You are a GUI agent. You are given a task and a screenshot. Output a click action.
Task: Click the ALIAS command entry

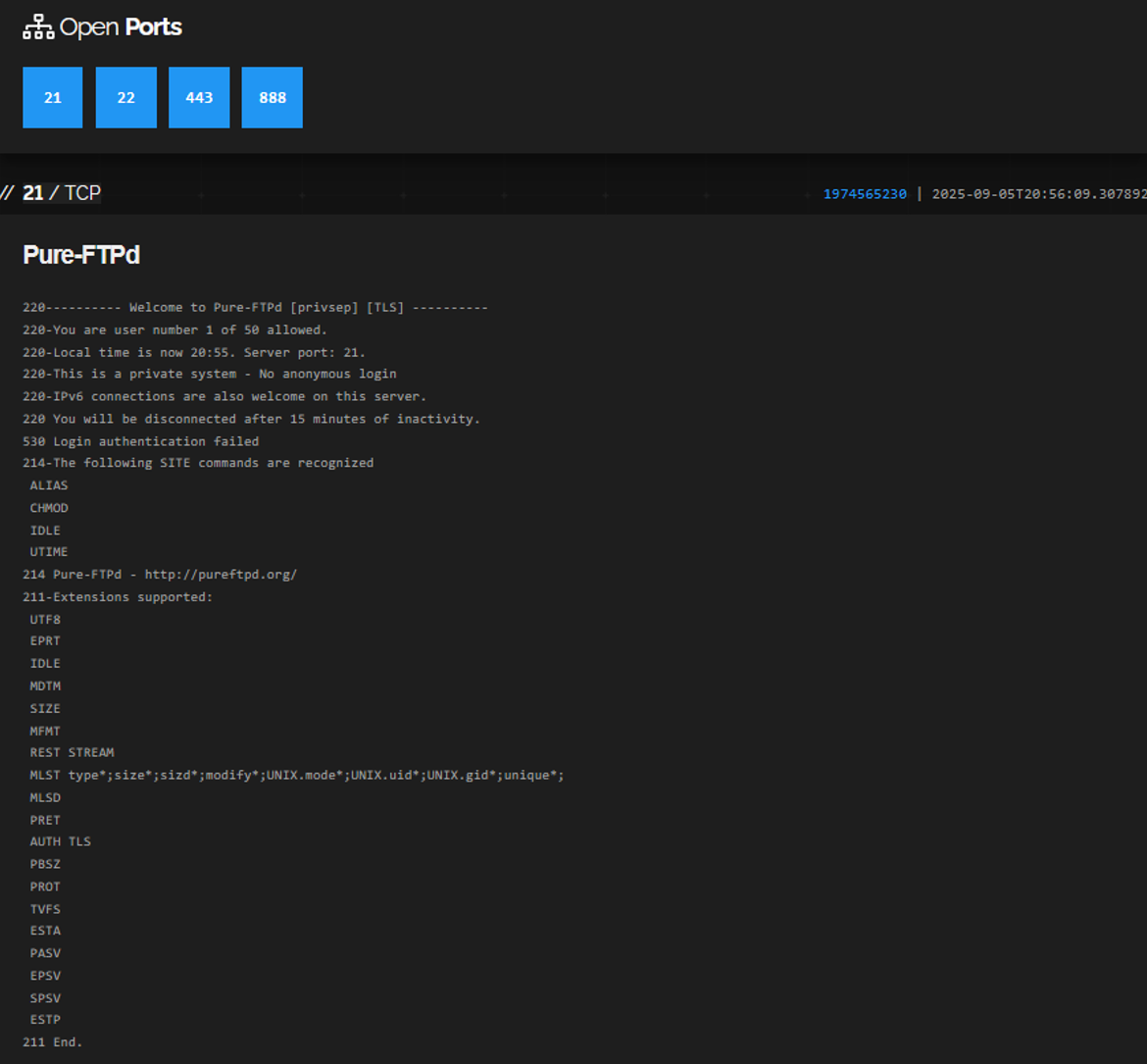[49, 485]
